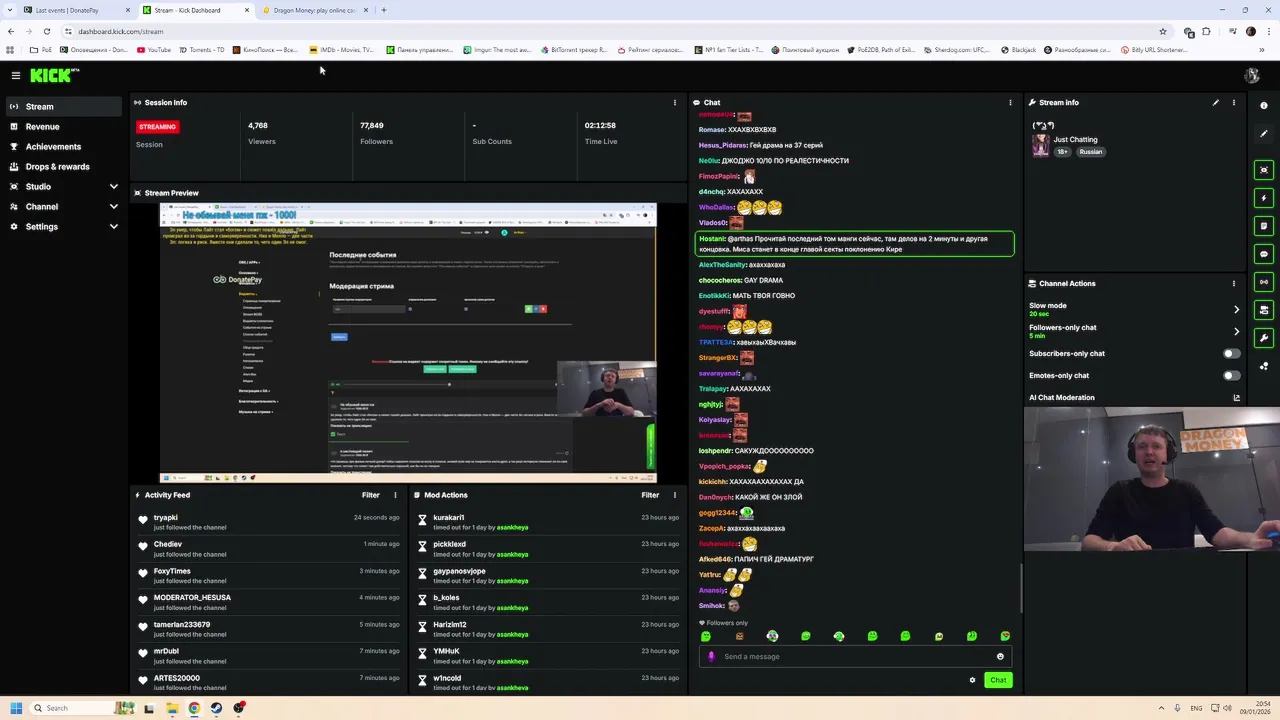Reload the page with browser refresh button
The height and width of the screenshot is (720, 1280).
(x=46, y=31)
